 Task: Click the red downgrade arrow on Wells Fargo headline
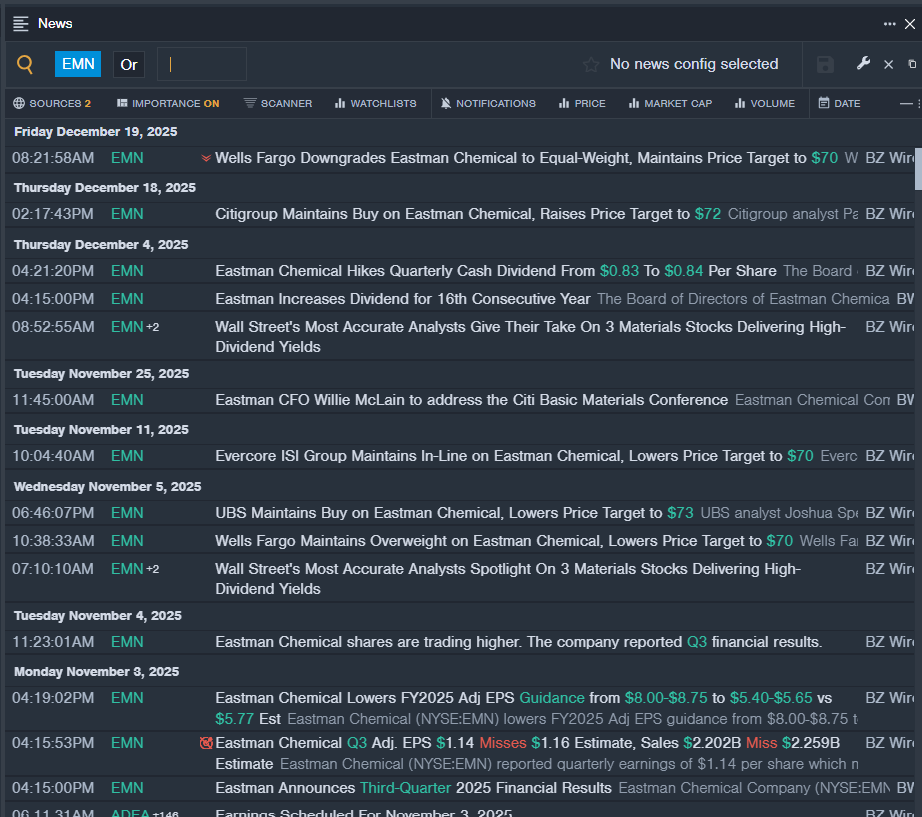pyautogui.click(x=206, y=158)
